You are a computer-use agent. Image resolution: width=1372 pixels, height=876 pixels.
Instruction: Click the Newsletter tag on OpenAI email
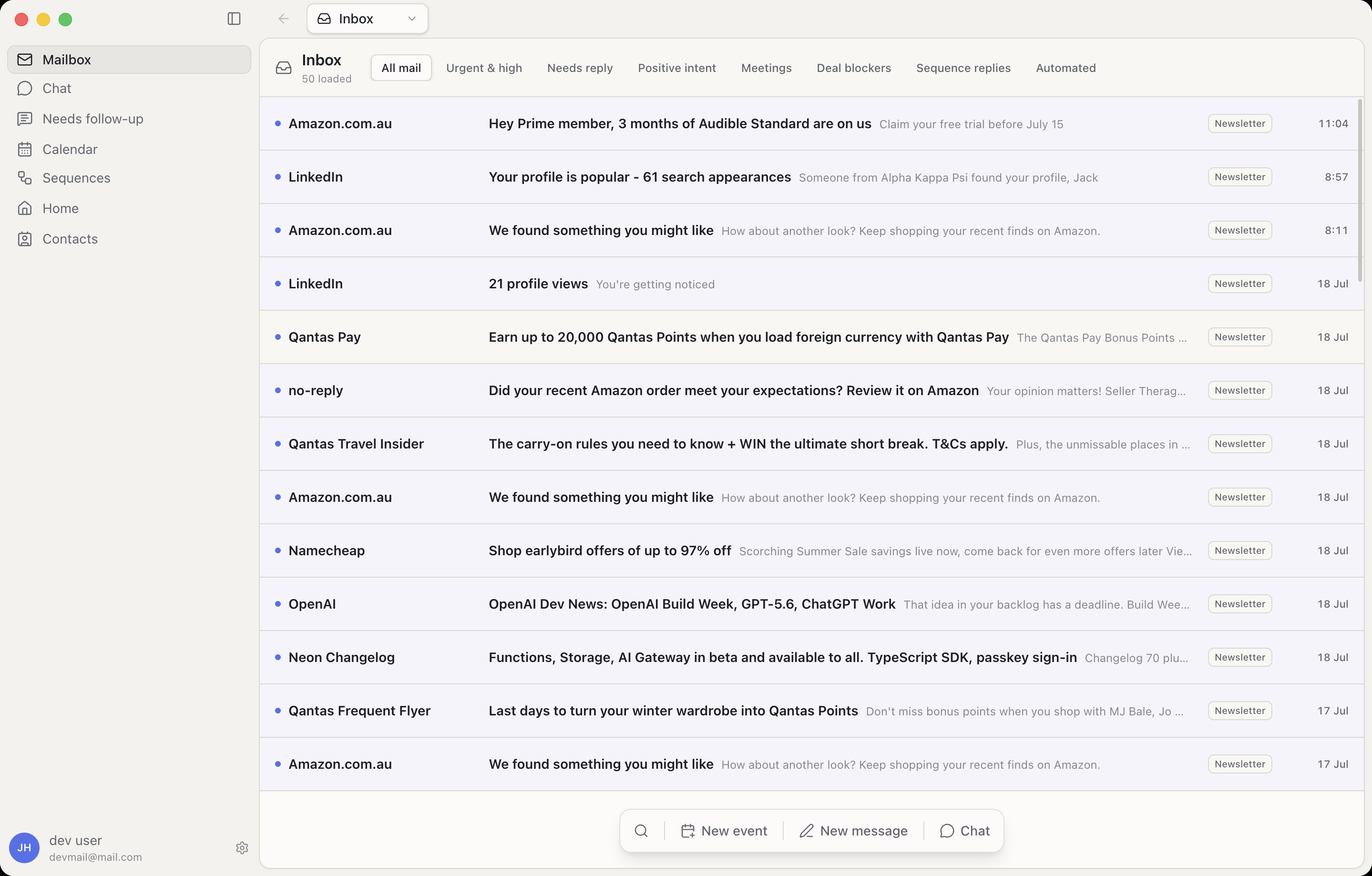pos(1239,604)
